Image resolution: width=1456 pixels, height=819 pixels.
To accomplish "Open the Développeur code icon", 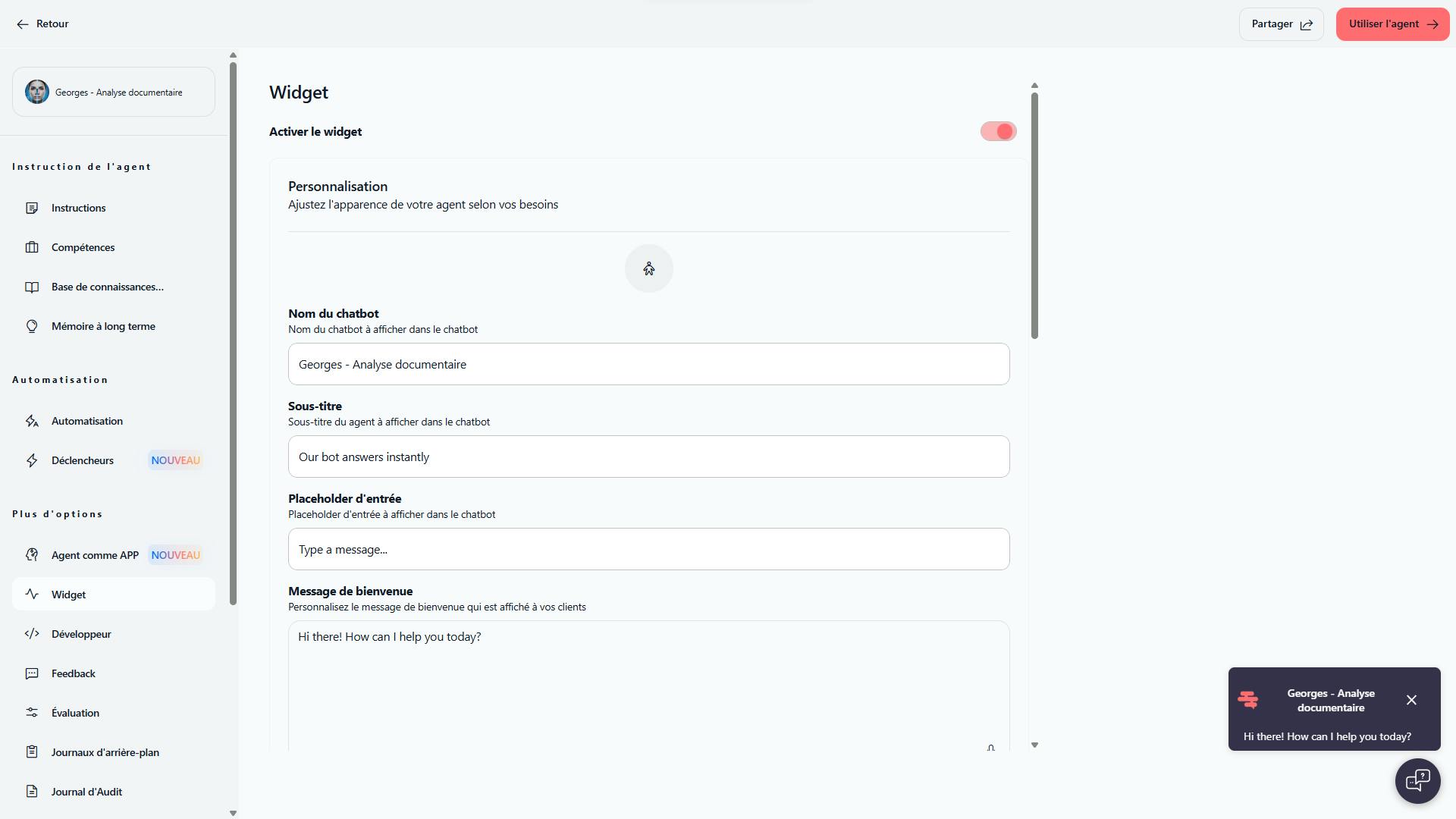I will 32,634.
